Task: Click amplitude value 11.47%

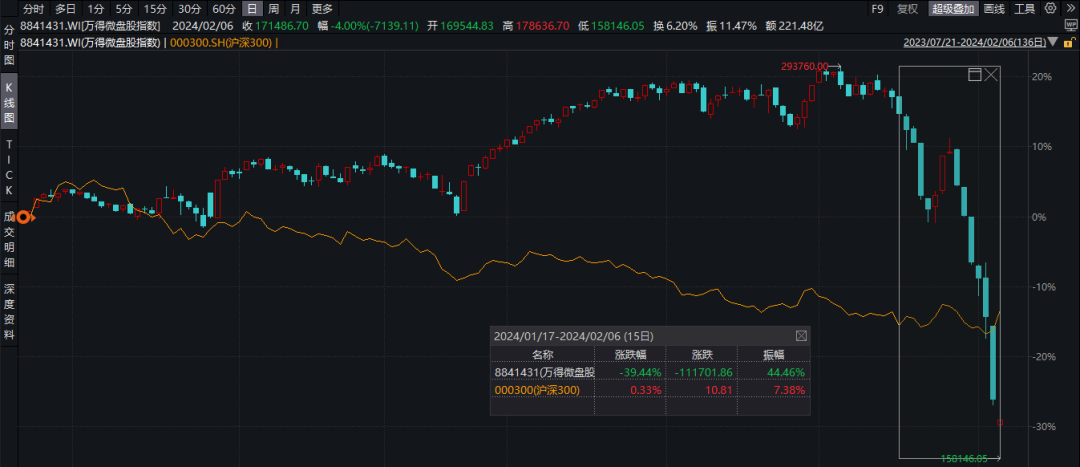Action: click(x=740, y=26)
